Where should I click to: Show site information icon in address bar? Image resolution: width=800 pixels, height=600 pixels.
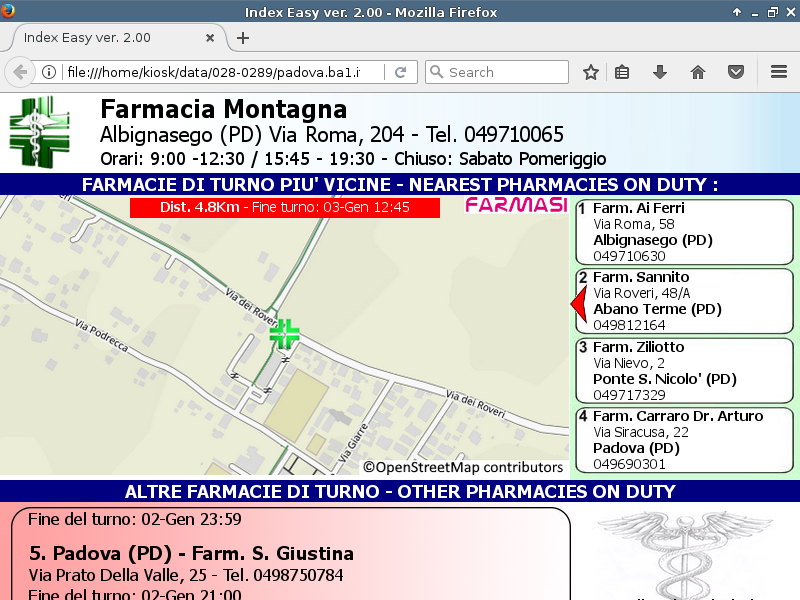coord(48,72)
